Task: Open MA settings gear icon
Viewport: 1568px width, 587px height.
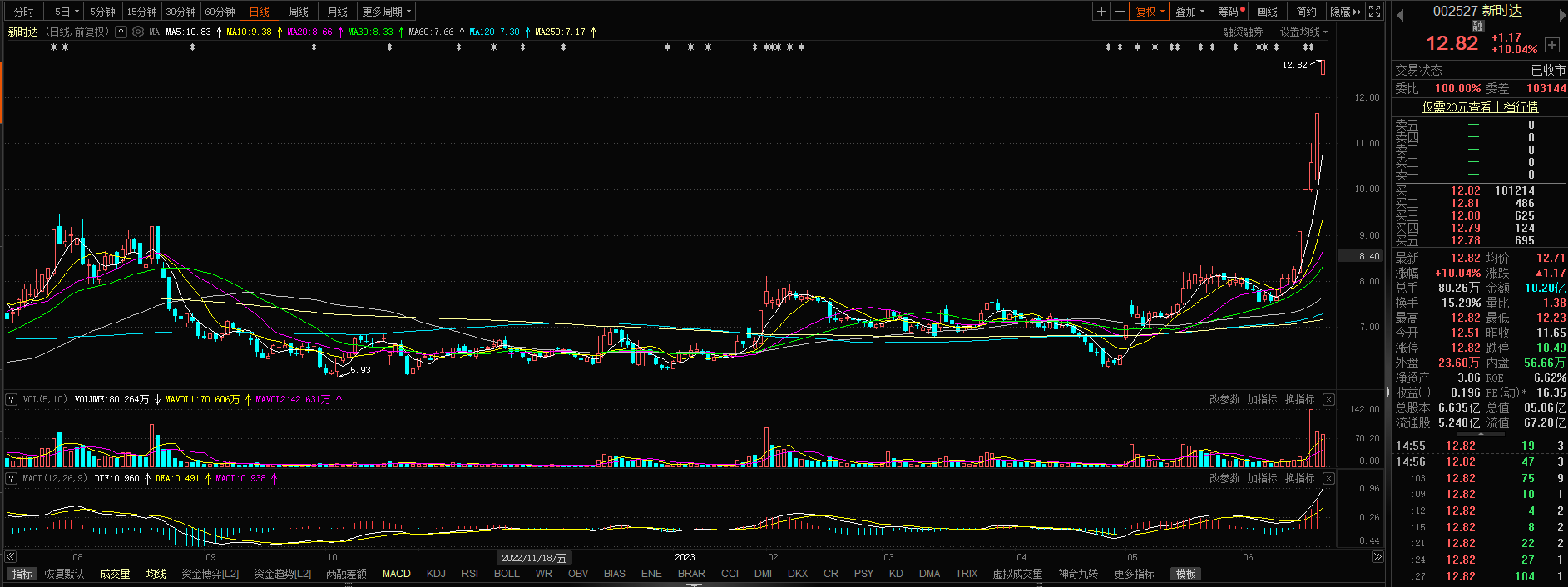Action: coord(138,32)
